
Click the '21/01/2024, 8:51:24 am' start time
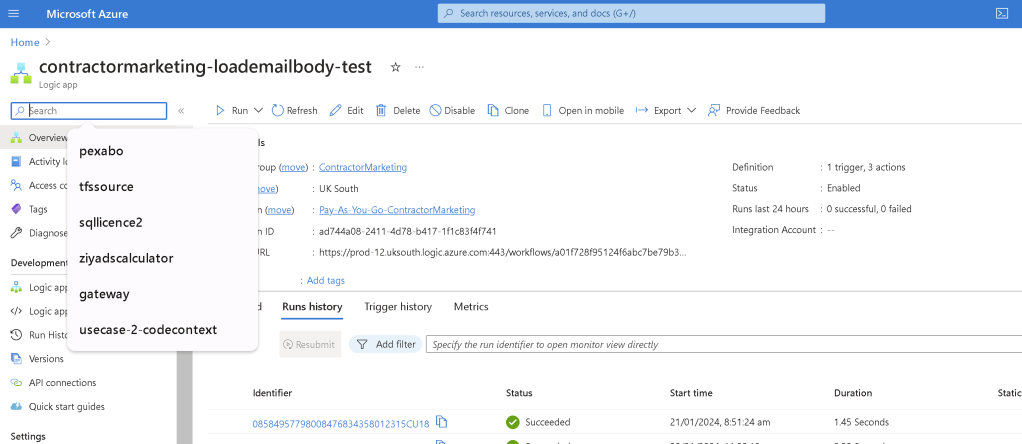[x=719, y=422]
